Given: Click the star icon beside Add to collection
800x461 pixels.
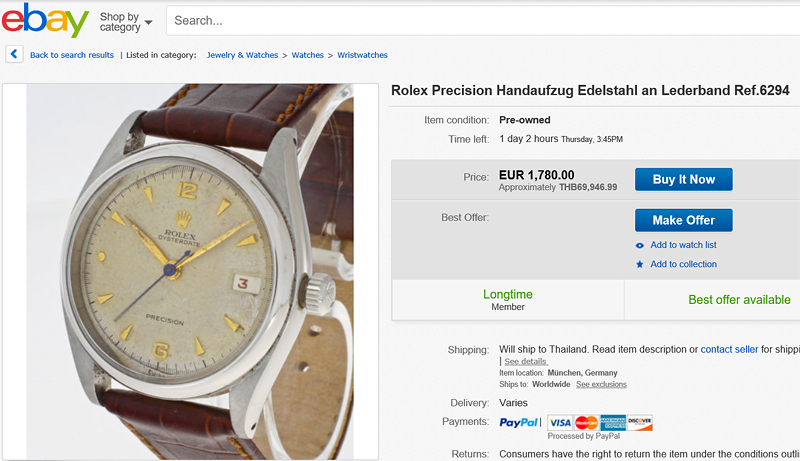Looking at the screenshot, I should [x=640, y=264].
